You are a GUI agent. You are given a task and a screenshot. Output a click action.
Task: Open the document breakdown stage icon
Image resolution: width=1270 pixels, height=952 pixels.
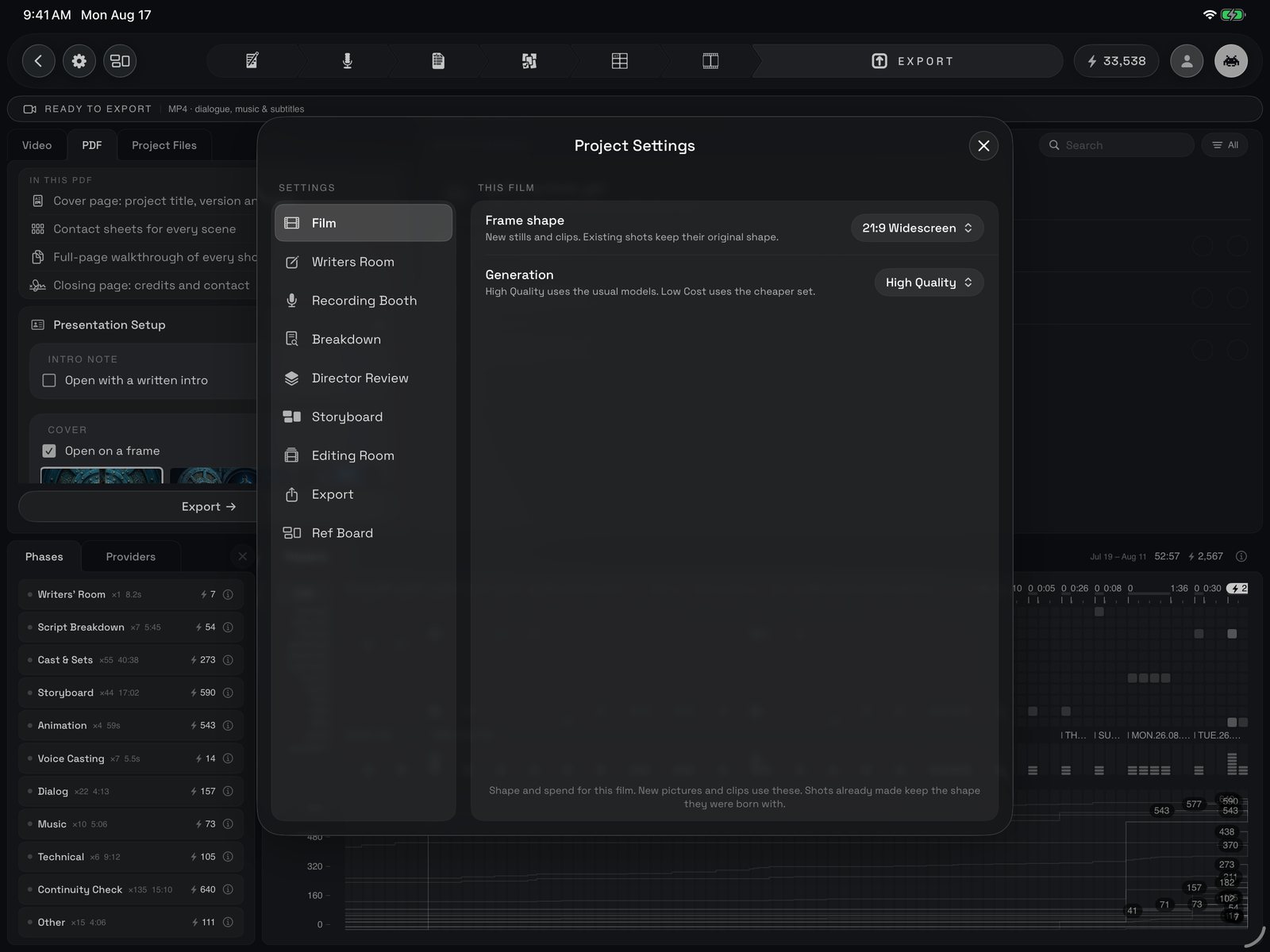438,61
